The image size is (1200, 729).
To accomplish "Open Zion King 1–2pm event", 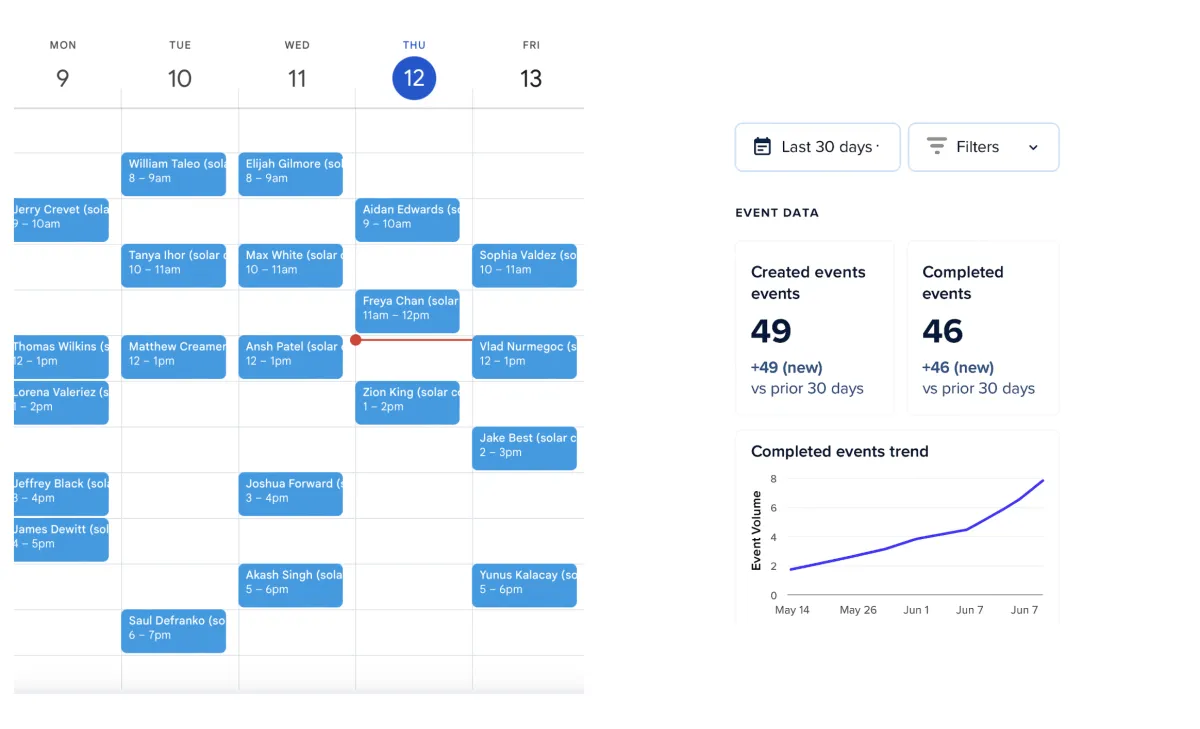I will (408, 403).
